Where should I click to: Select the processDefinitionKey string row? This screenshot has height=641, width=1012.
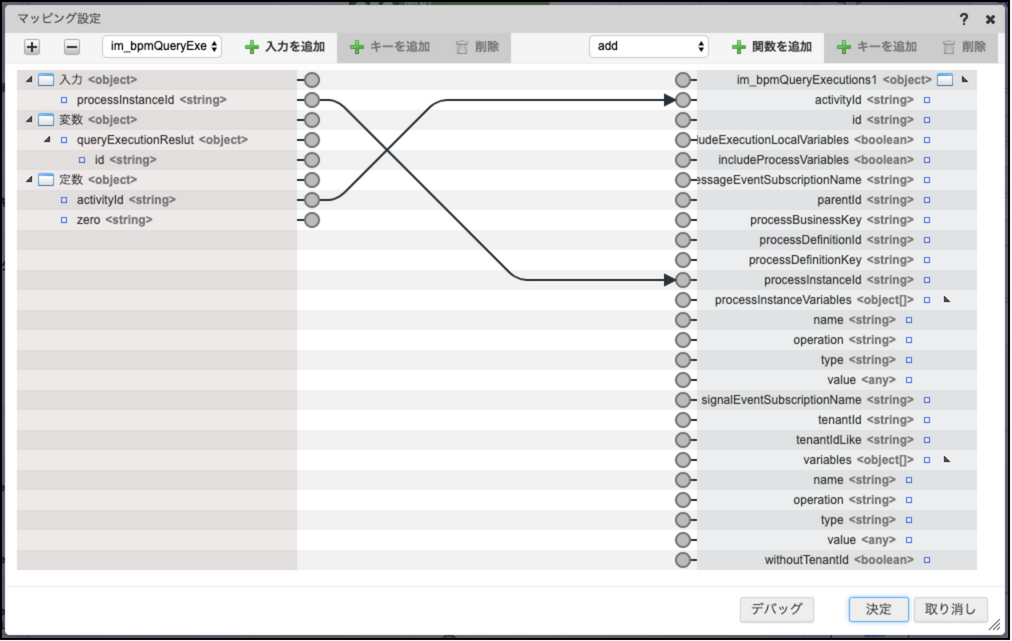pos(836,260)
